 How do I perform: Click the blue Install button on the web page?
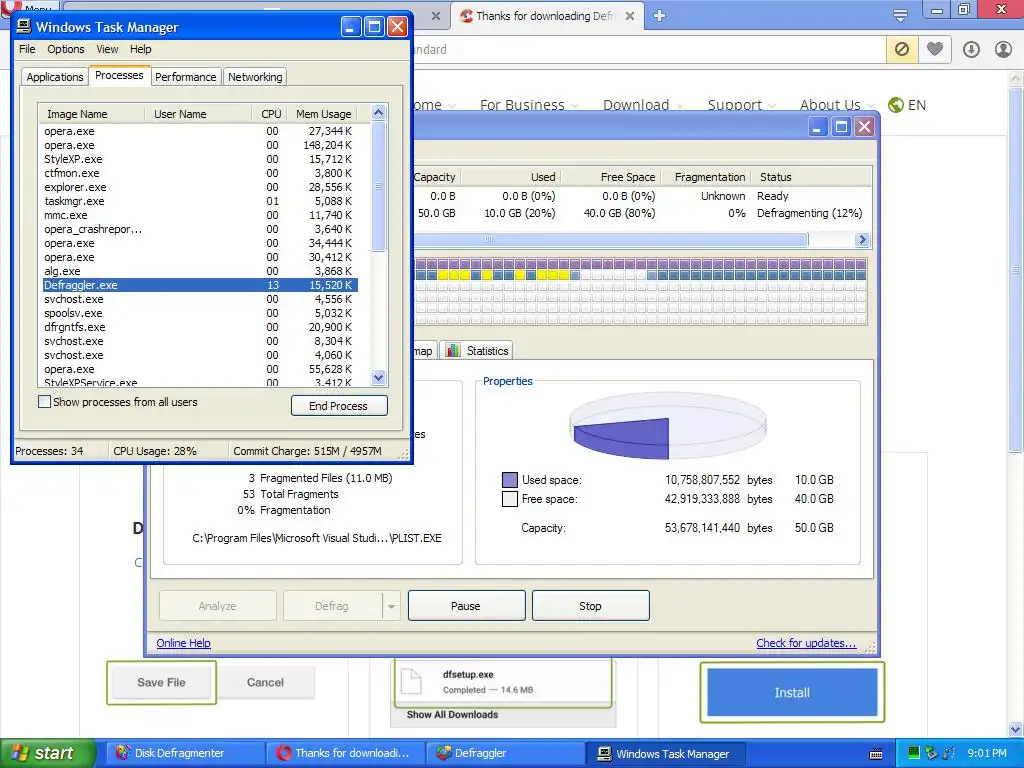[x=792, y=692]
